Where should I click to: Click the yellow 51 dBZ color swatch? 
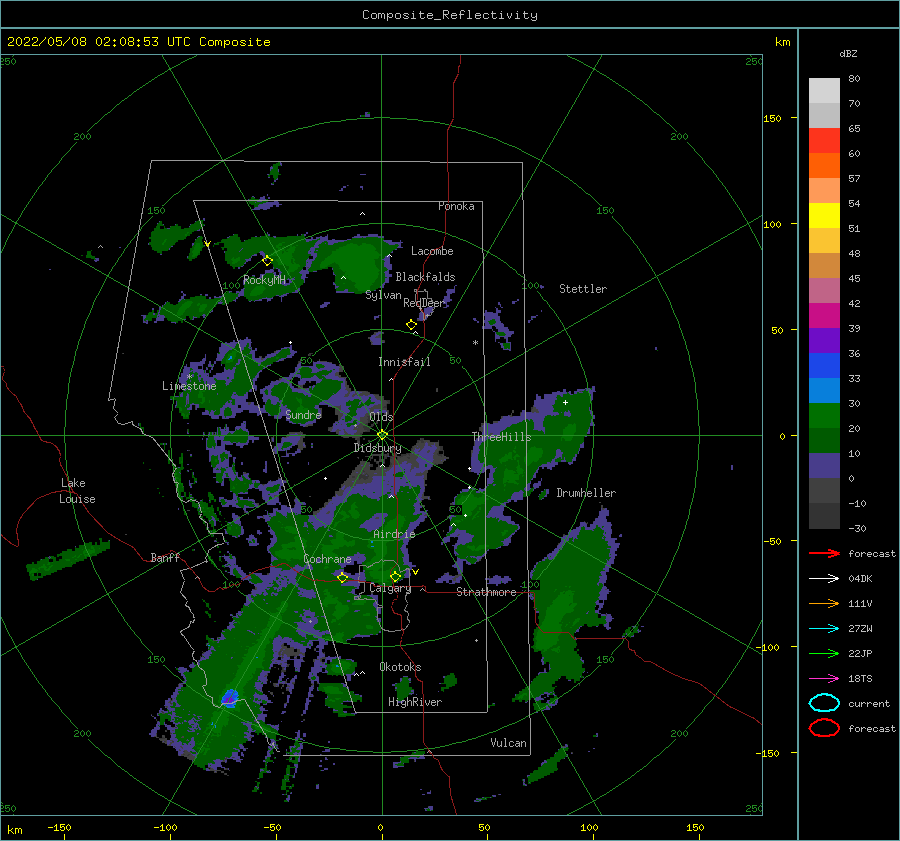[824, 216]
